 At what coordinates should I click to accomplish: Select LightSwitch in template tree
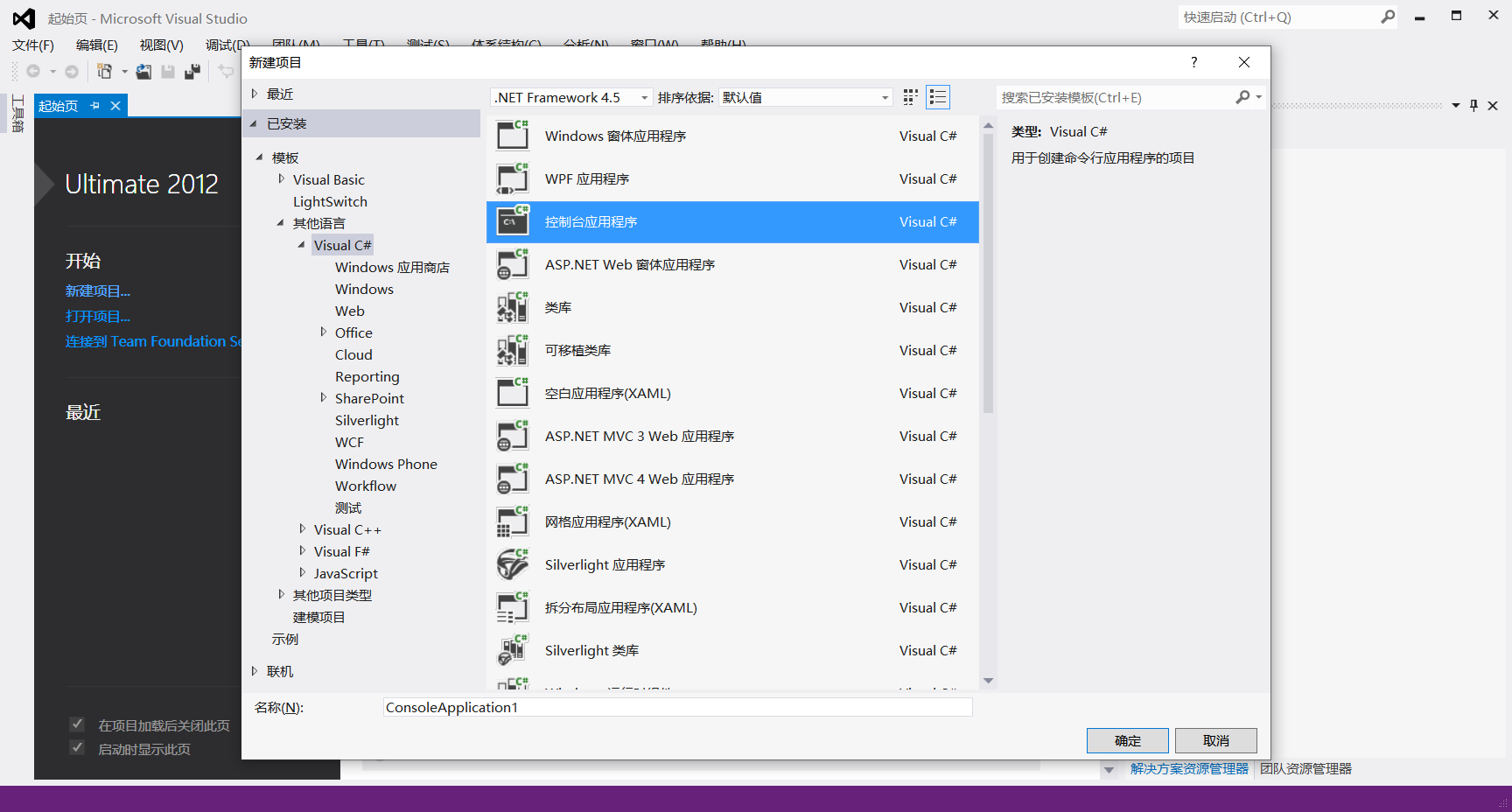(330, 201)
